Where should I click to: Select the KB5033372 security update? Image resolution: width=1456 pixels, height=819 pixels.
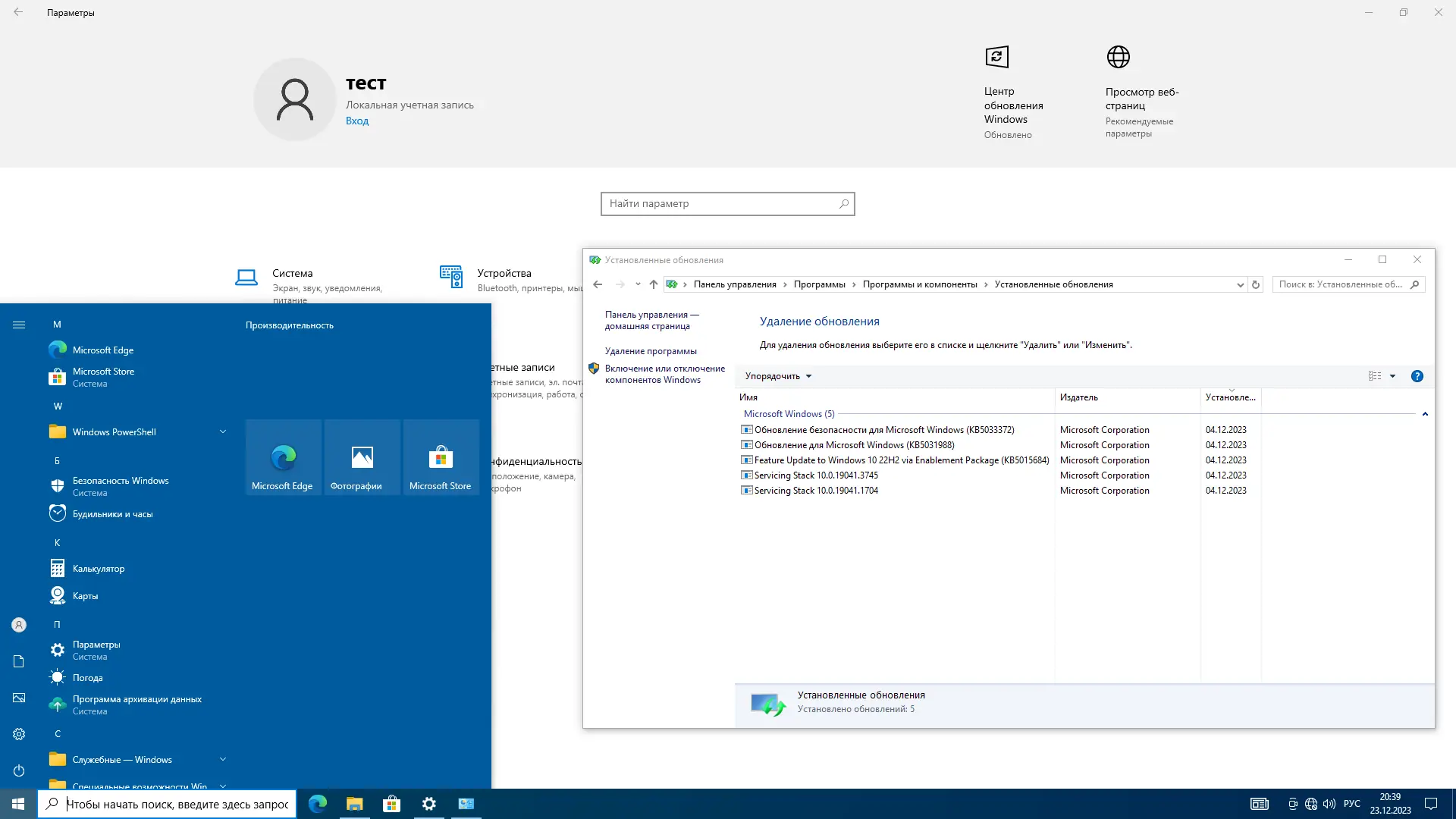pyautogui.click(x=883, y=430)
